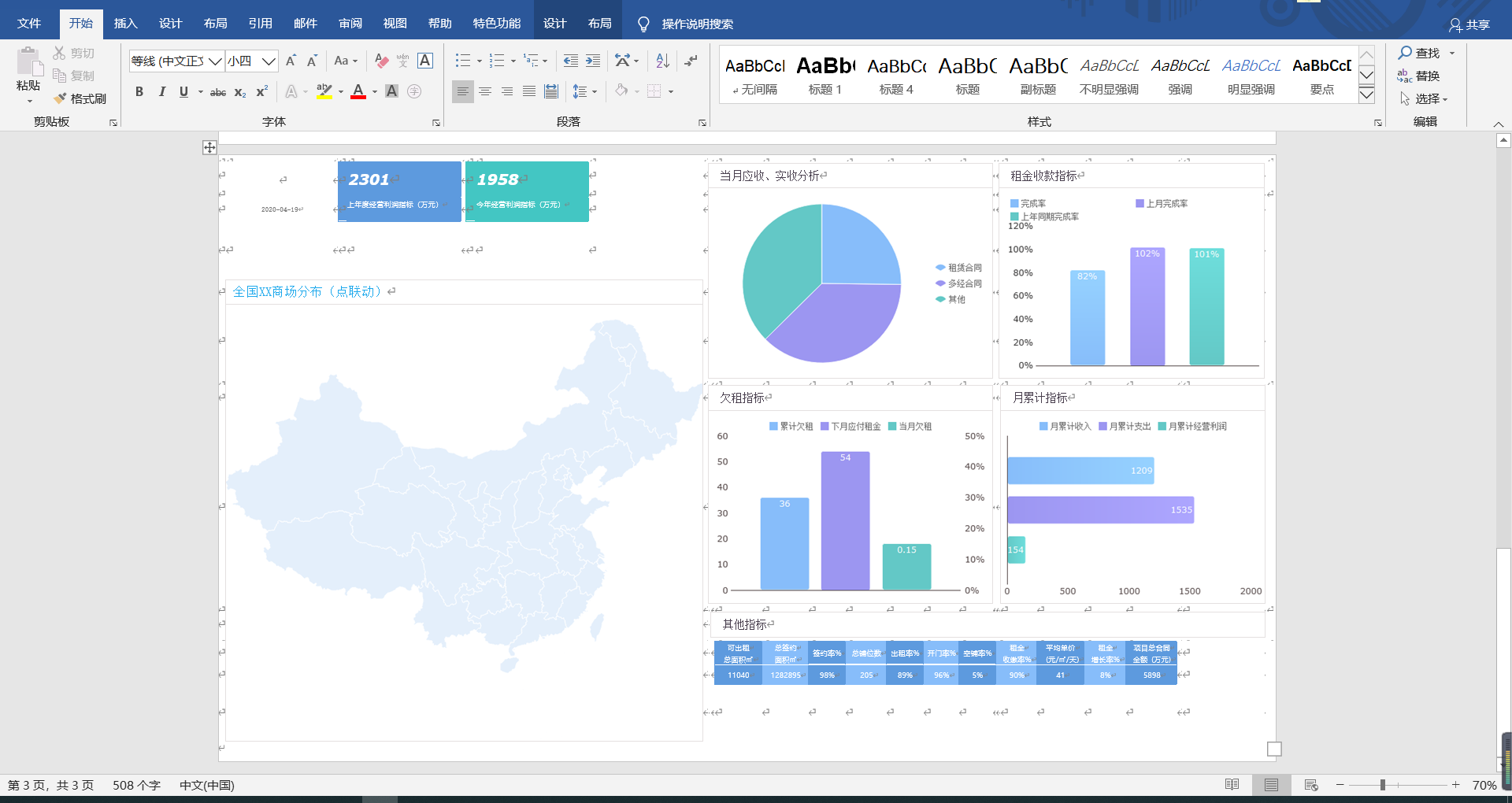This screenshot has width=1512, height=803.
Task: Click the text highlight color icon
Action: [x=324, y=91]
